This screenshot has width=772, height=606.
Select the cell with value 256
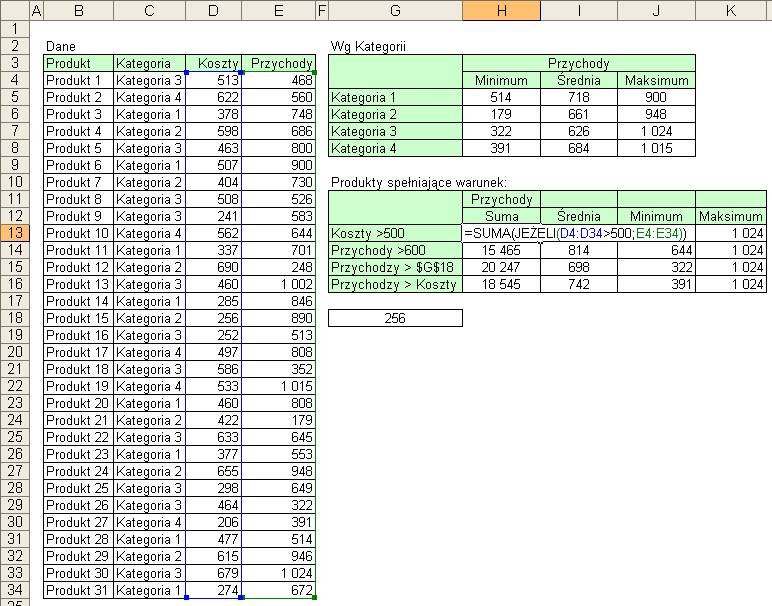pyautogui.click(x=395, y=318)
